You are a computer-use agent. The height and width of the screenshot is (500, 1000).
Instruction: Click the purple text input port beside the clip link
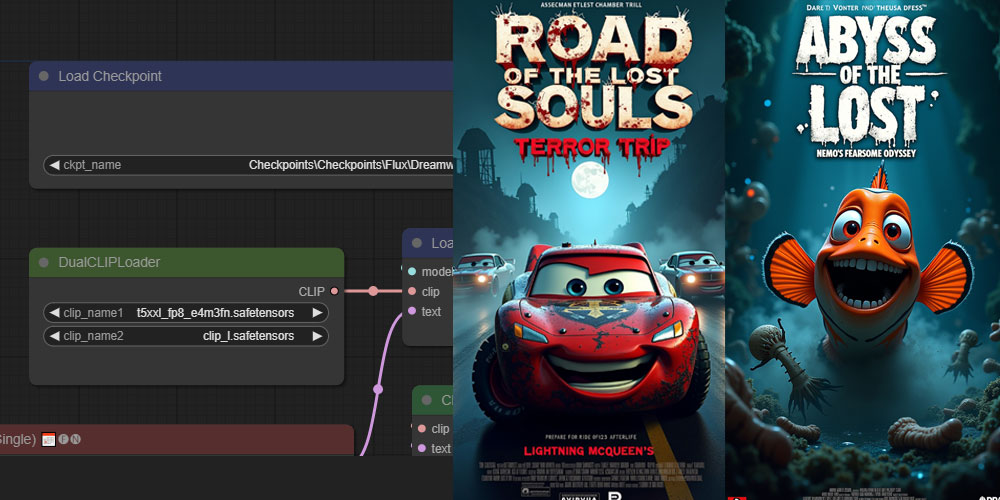[411, 311]
